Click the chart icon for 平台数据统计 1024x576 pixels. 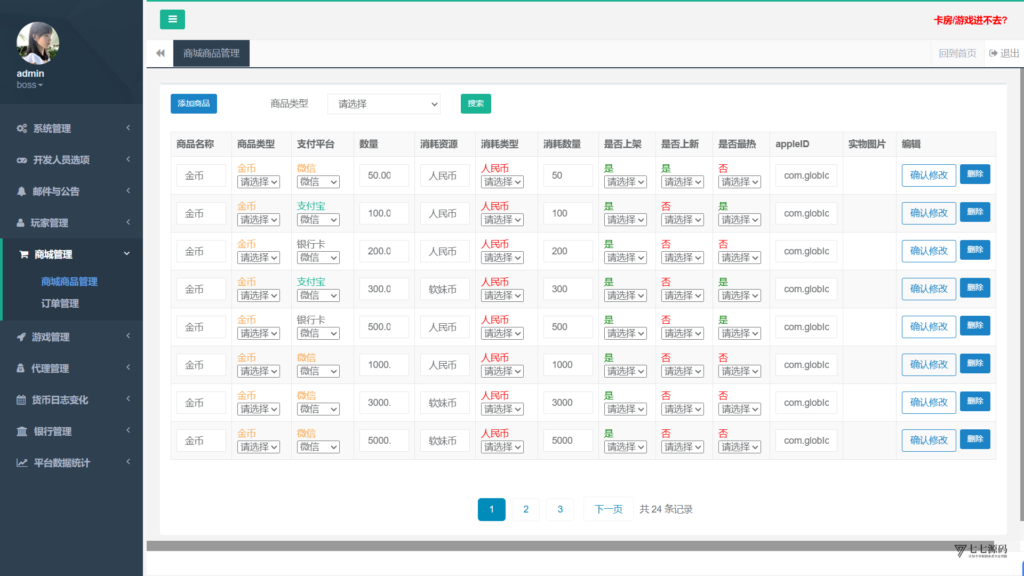[x=22, y=462]
